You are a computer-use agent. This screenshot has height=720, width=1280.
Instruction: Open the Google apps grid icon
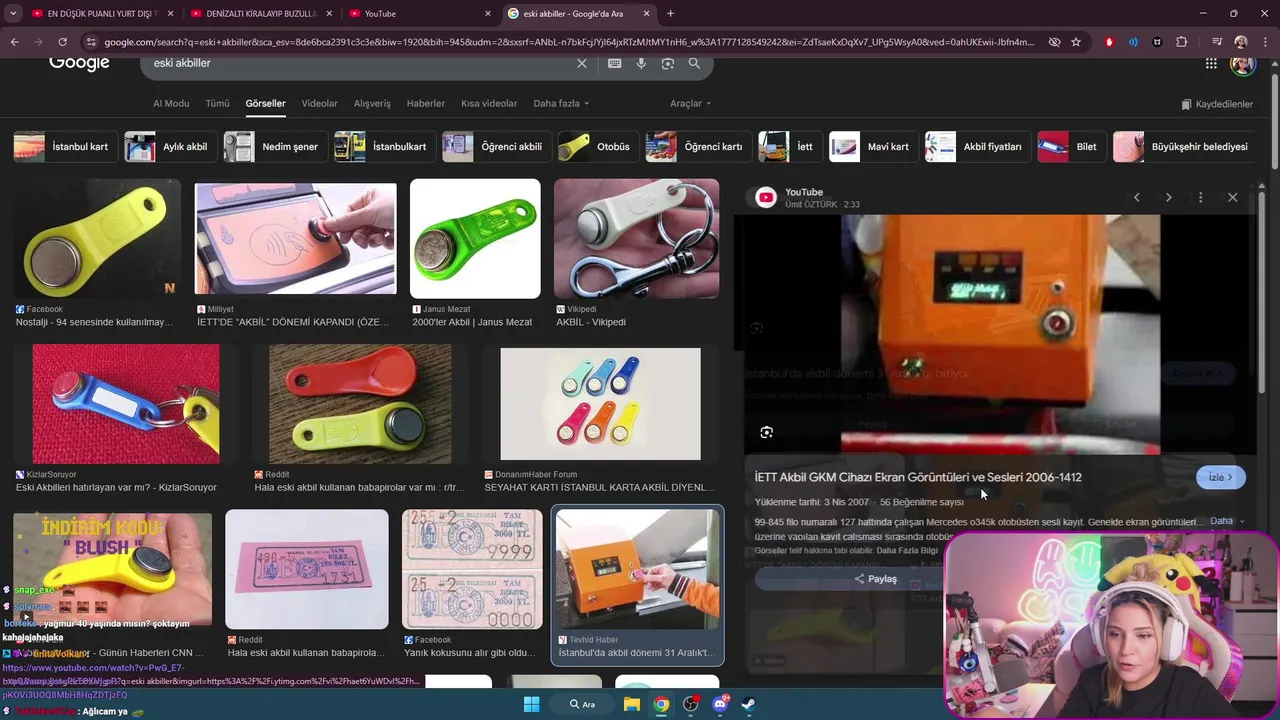pyautogui.click(x=1211, y=63)
